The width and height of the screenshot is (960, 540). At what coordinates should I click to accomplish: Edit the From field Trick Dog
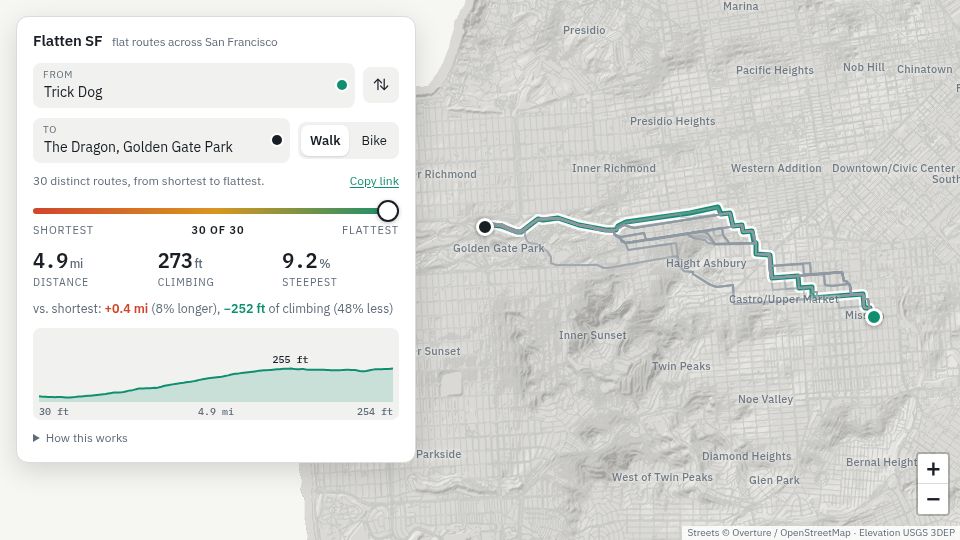click(x=194, y=85)
